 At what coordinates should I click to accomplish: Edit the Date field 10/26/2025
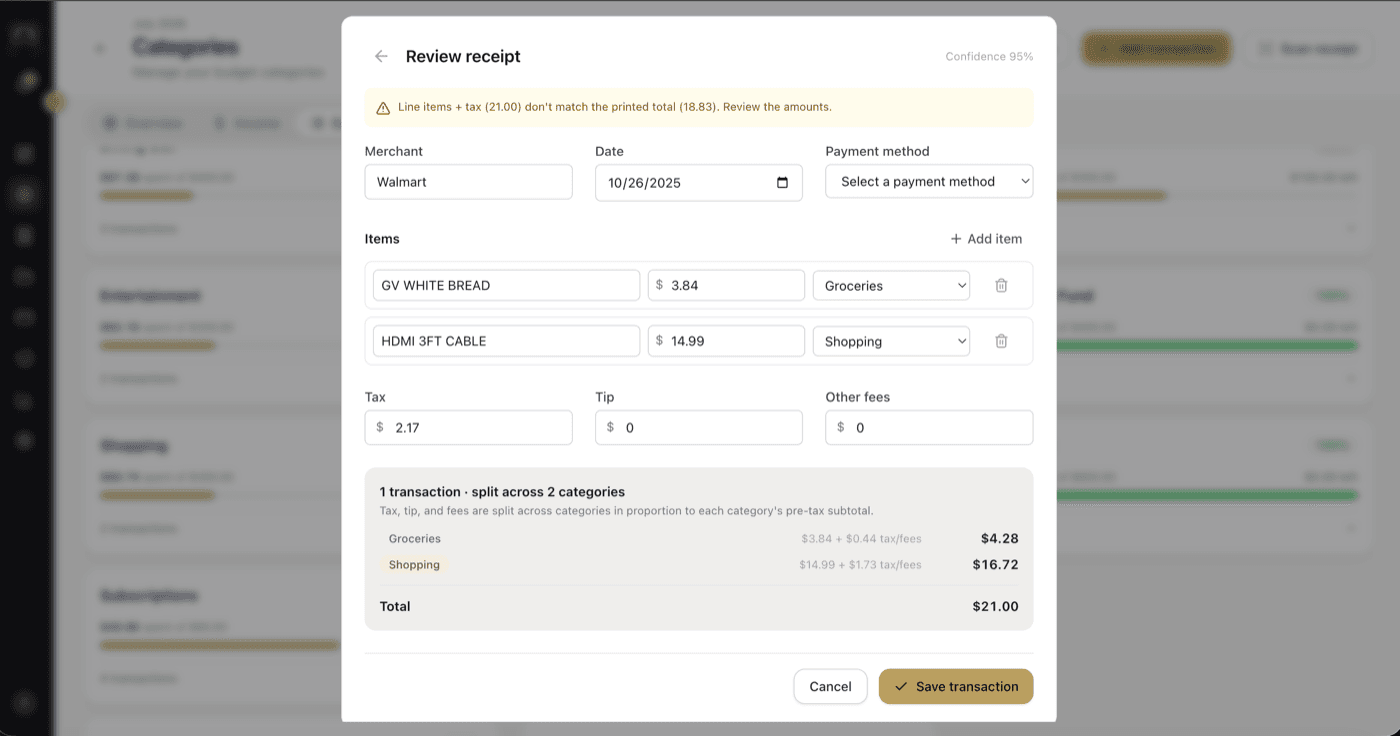(699, 183)
